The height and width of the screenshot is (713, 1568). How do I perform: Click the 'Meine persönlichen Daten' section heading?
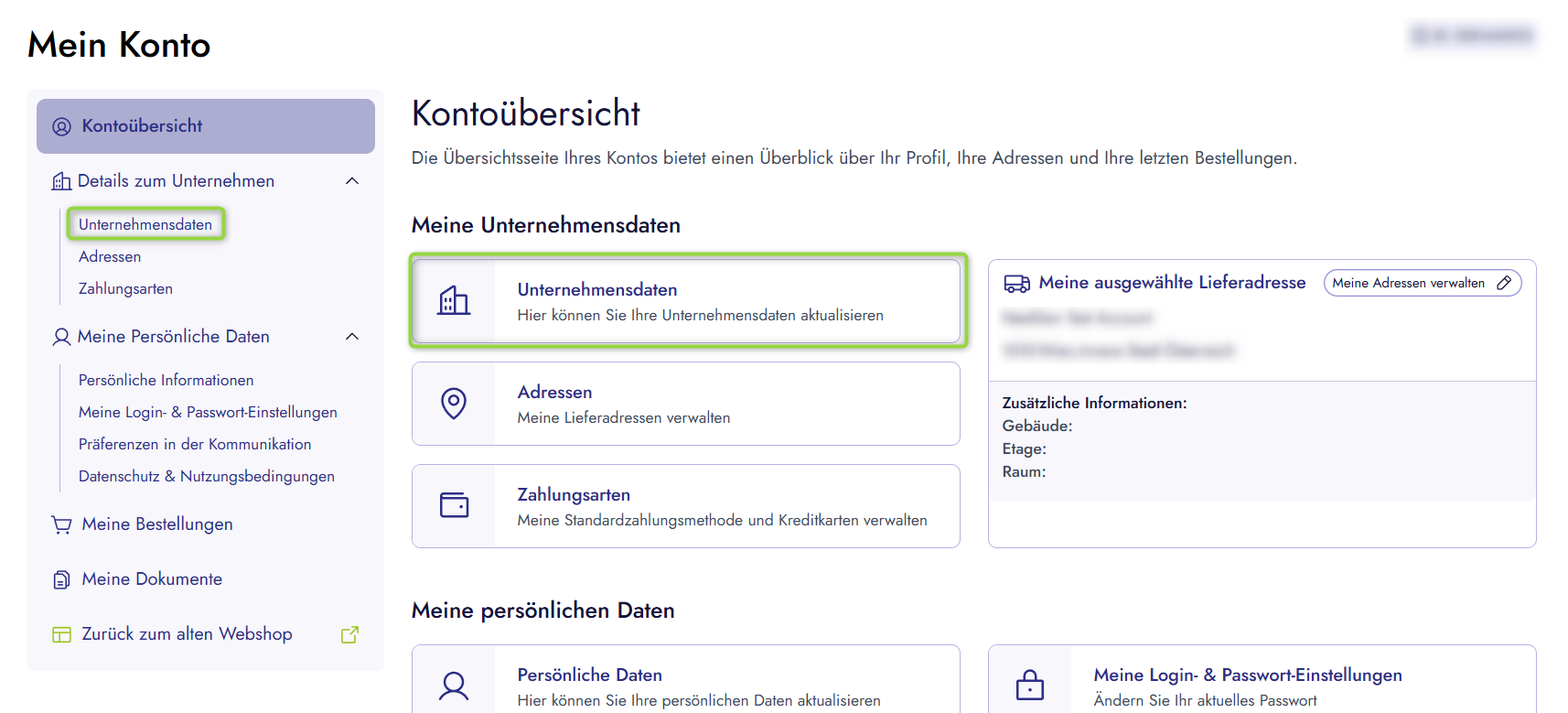click(x=543, y=610)
